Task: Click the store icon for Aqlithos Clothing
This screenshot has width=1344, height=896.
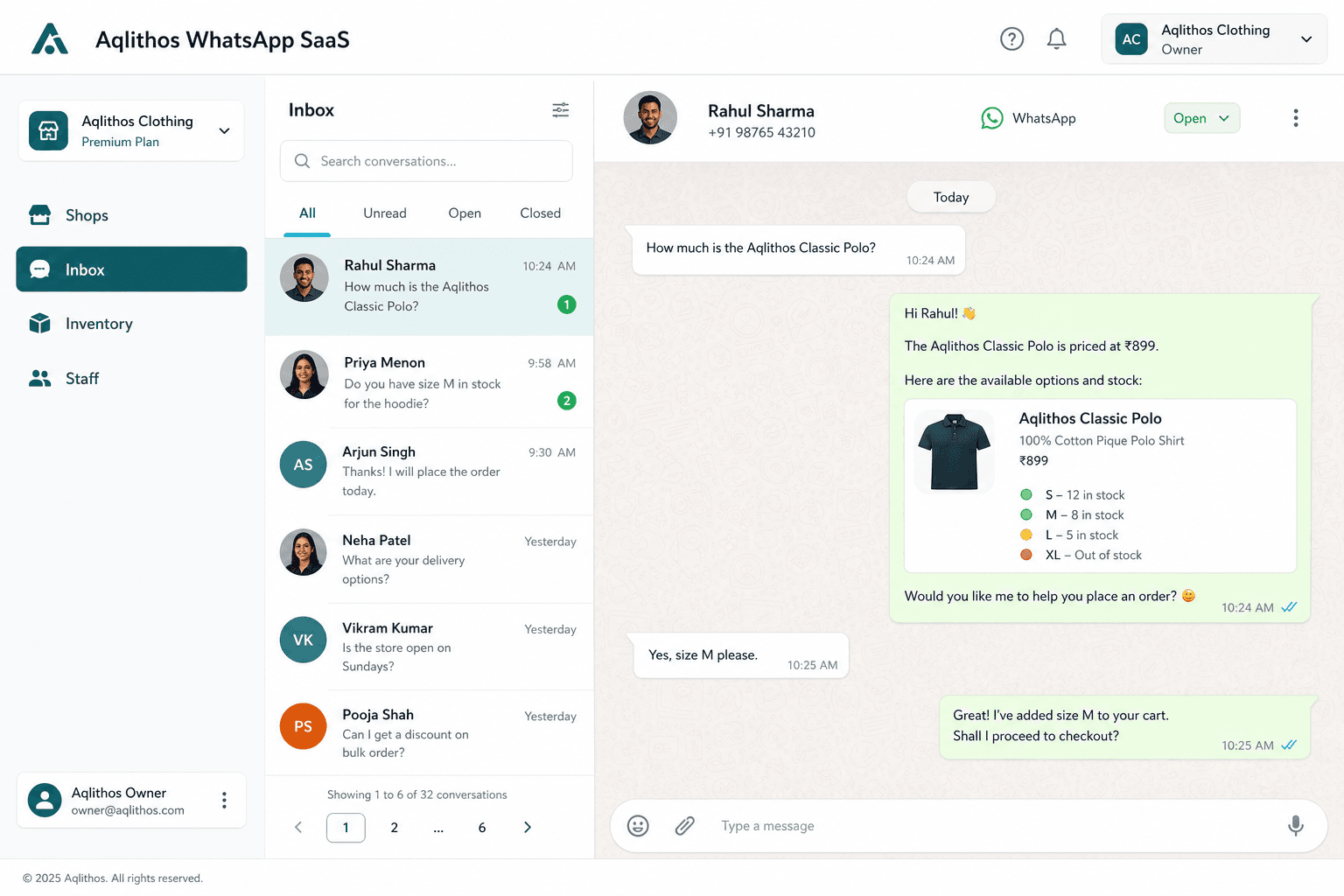Action: click(48, 131)
